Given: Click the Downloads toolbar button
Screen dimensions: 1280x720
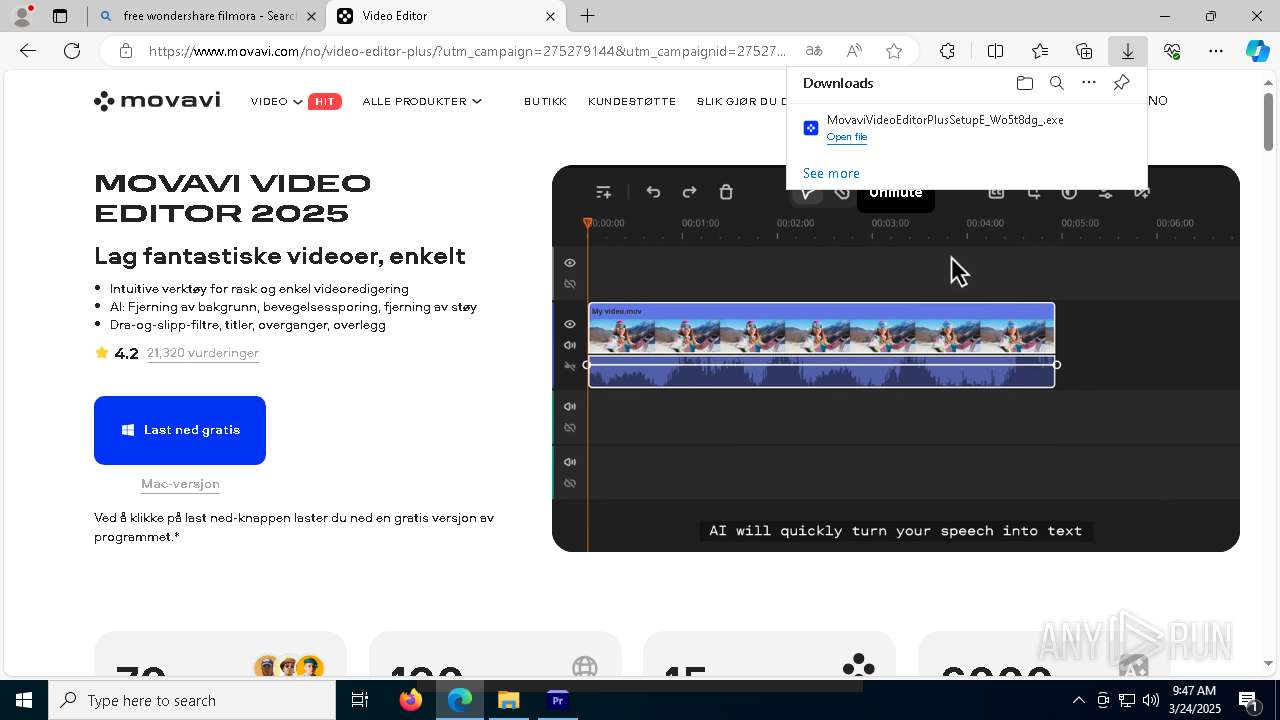Looking at the screenshot, I should point(1128,51).
